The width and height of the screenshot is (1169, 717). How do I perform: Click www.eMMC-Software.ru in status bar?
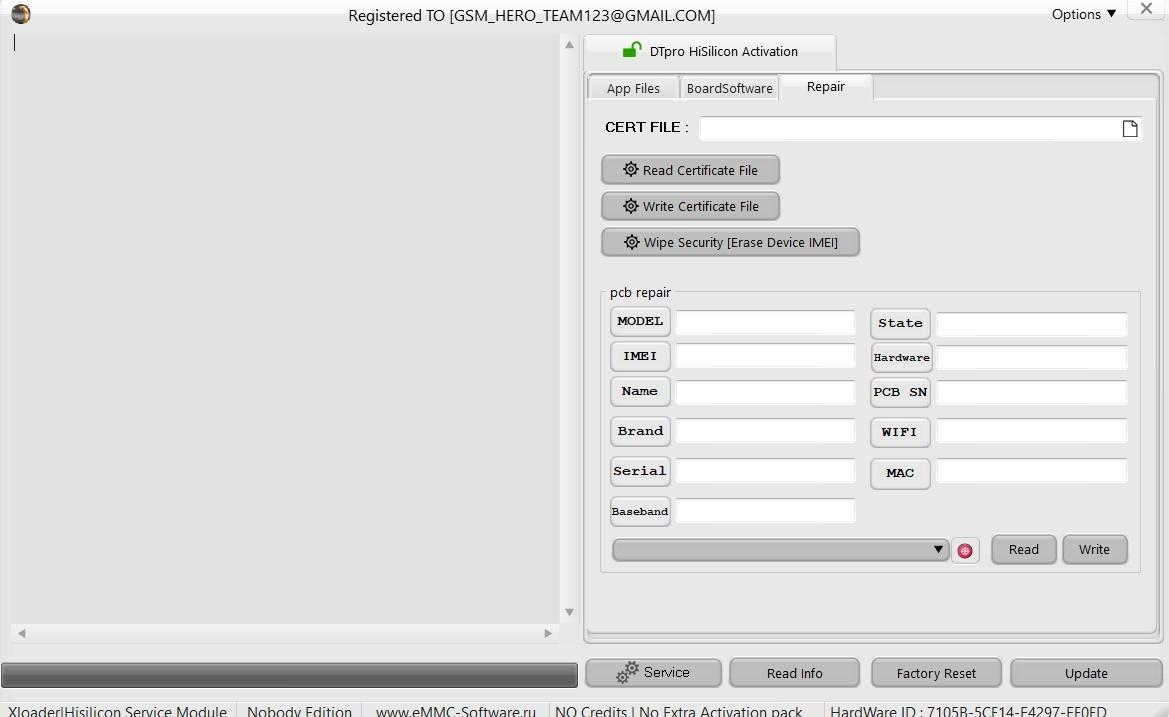point(456,711)
